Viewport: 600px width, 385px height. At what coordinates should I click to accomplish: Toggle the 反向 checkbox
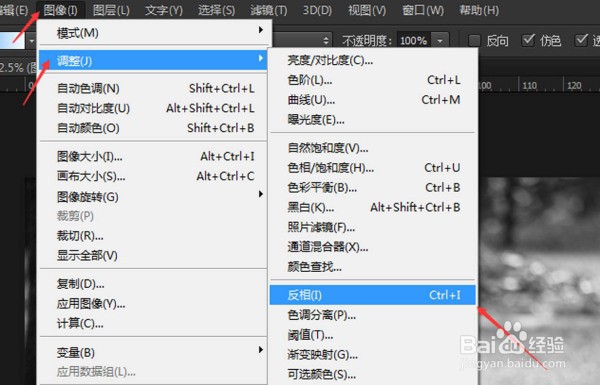tap(475, 40)
